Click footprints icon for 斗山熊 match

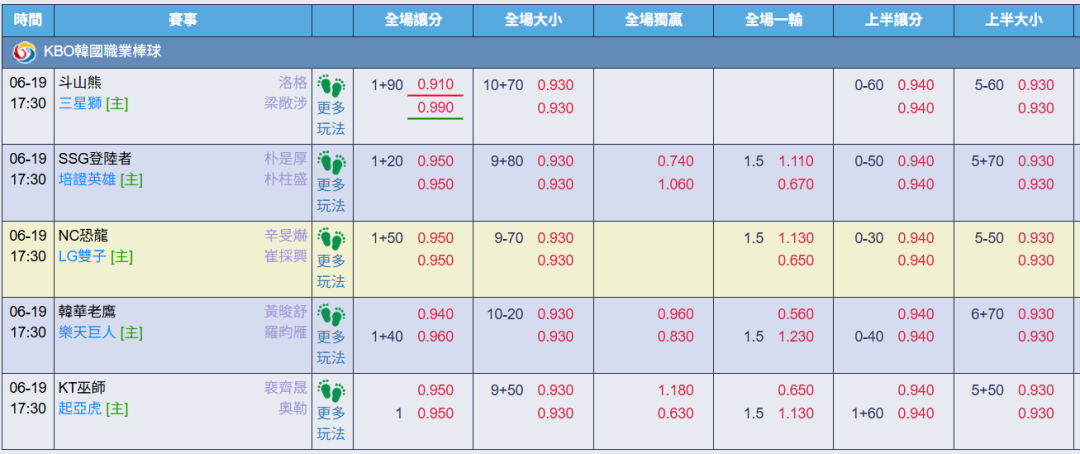pyautogui.click(x=331, y=86)
